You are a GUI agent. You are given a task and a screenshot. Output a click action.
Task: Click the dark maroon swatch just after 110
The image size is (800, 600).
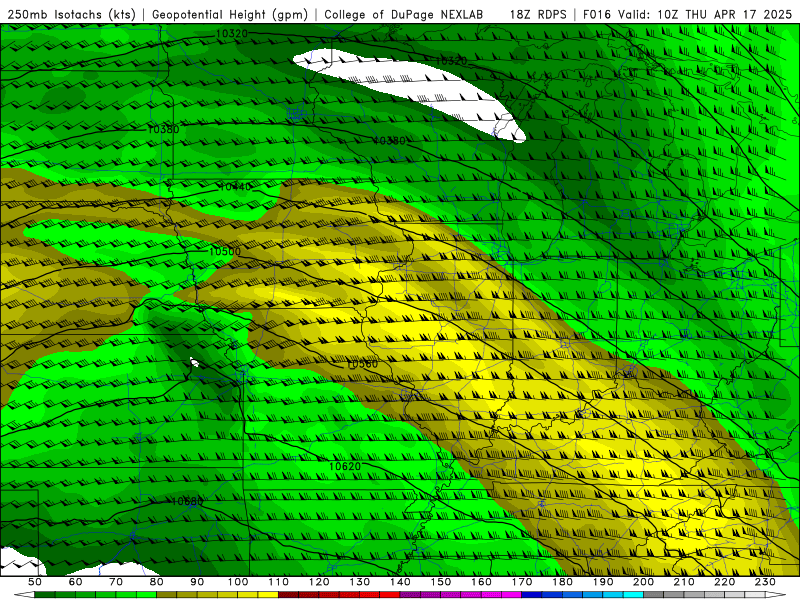[289, 595]
